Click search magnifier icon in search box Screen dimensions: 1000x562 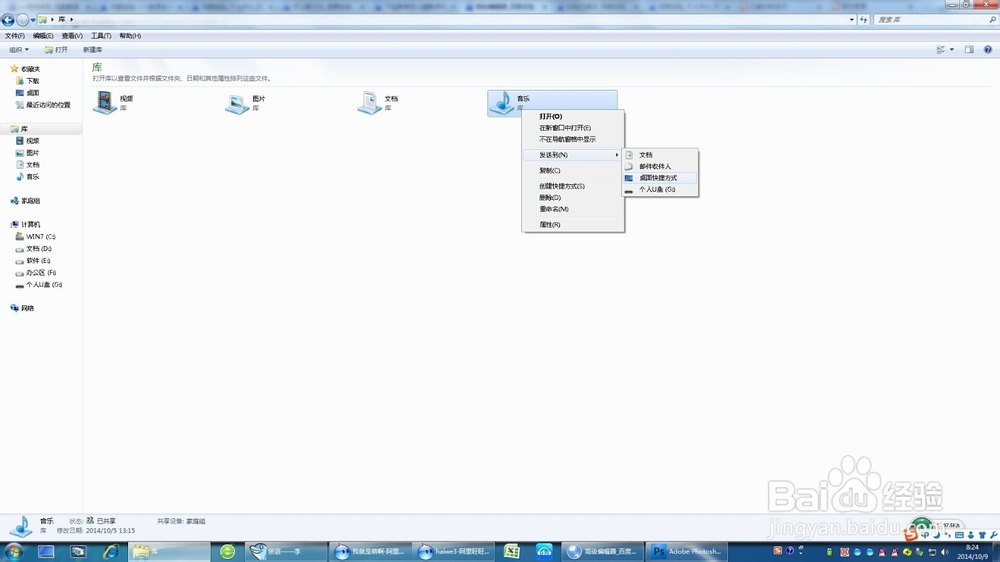point(992,20)
